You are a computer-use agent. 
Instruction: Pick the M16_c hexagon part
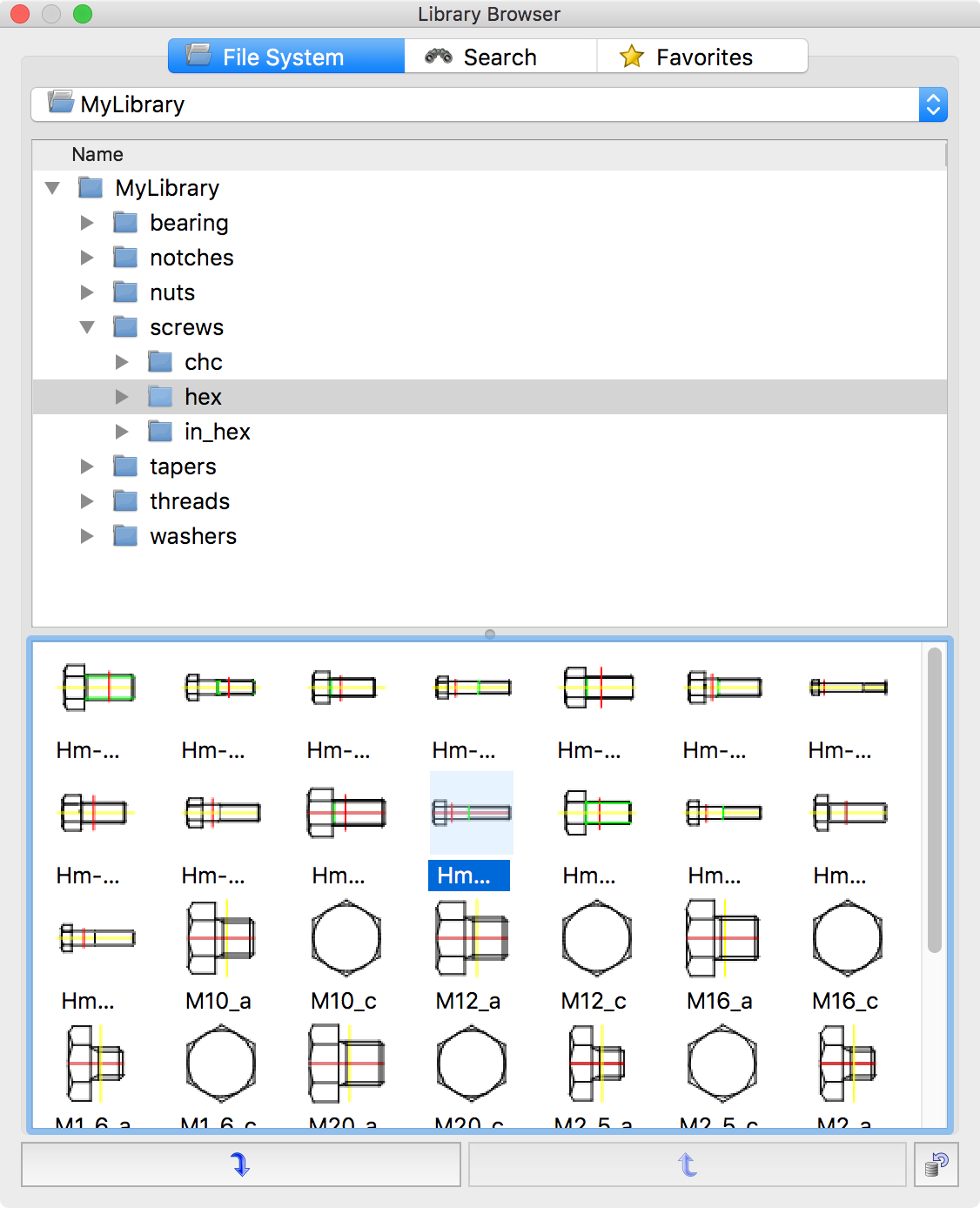(x=847, y=939)
